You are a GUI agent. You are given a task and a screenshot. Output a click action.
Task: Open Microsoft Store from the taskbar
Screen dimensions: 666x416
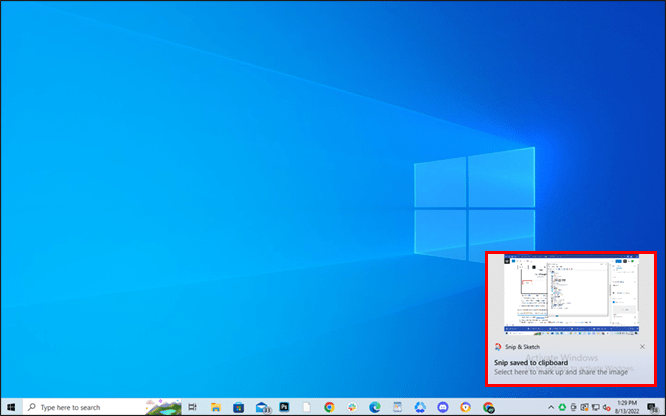[x=238, y=407]
